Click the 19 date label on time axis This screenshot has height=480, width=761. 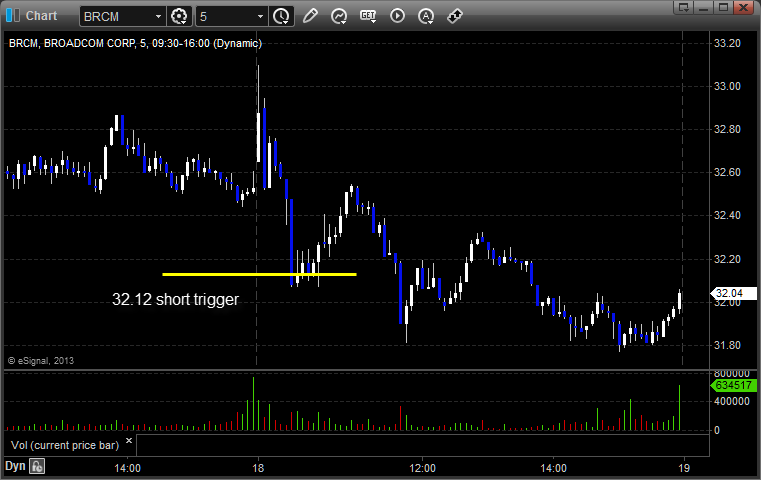click(x=684, y=468)
